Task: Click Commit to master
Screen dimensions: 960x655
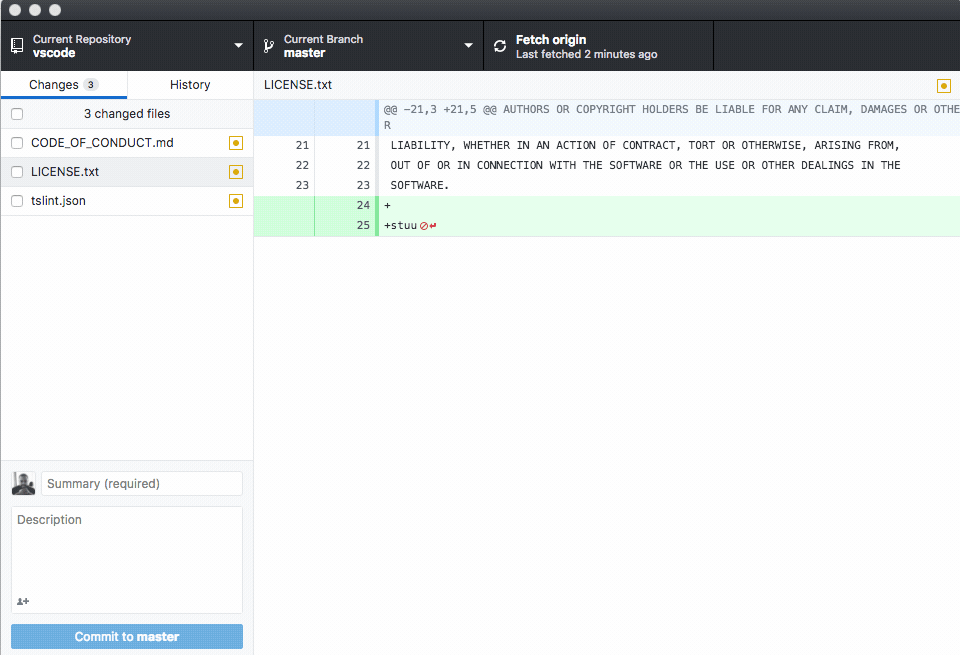Action: (x=126, y=636)
